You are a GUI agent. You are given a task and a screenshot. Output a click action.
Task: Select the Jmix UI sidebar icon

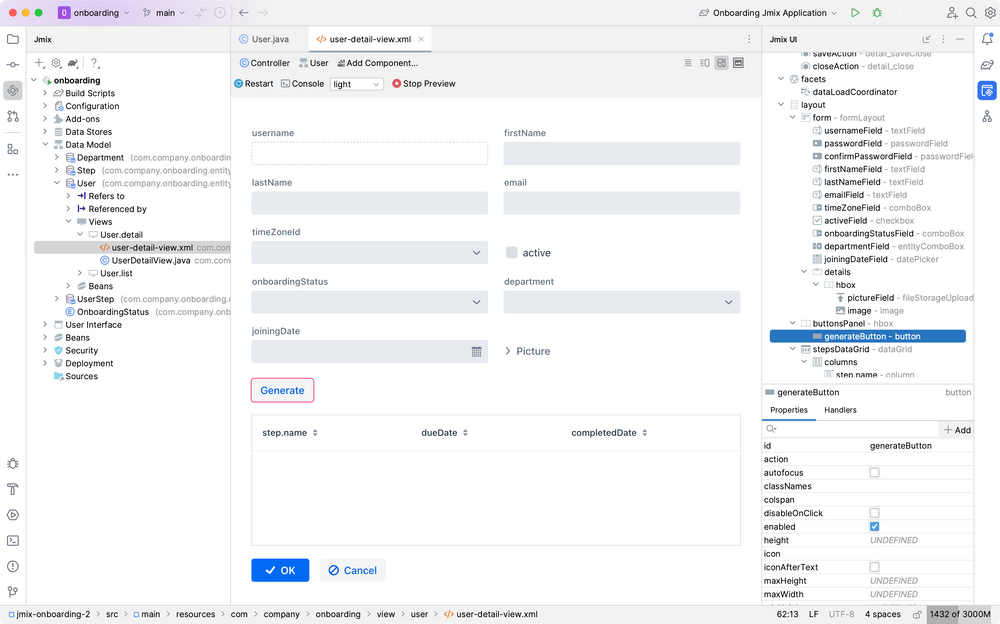987,89
